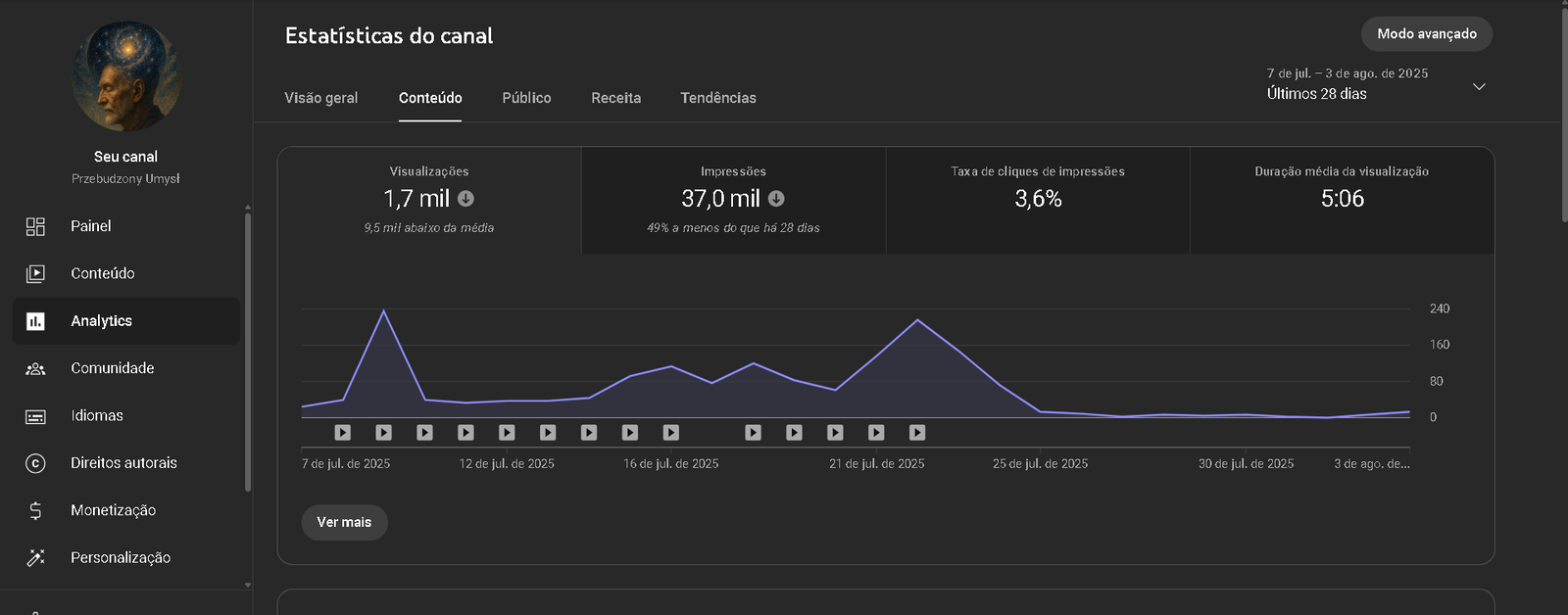Click the main page vertical scrollbar
Screen dimensions: 1568x615
[1564, 114]
